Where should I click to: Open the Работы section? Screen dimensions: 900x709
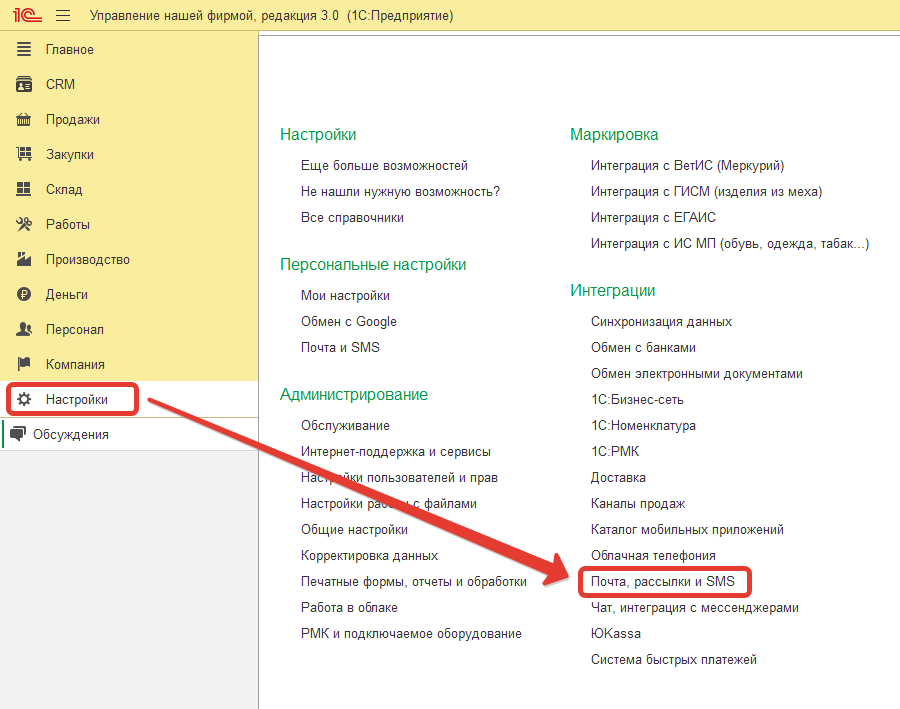pos(68,224)
